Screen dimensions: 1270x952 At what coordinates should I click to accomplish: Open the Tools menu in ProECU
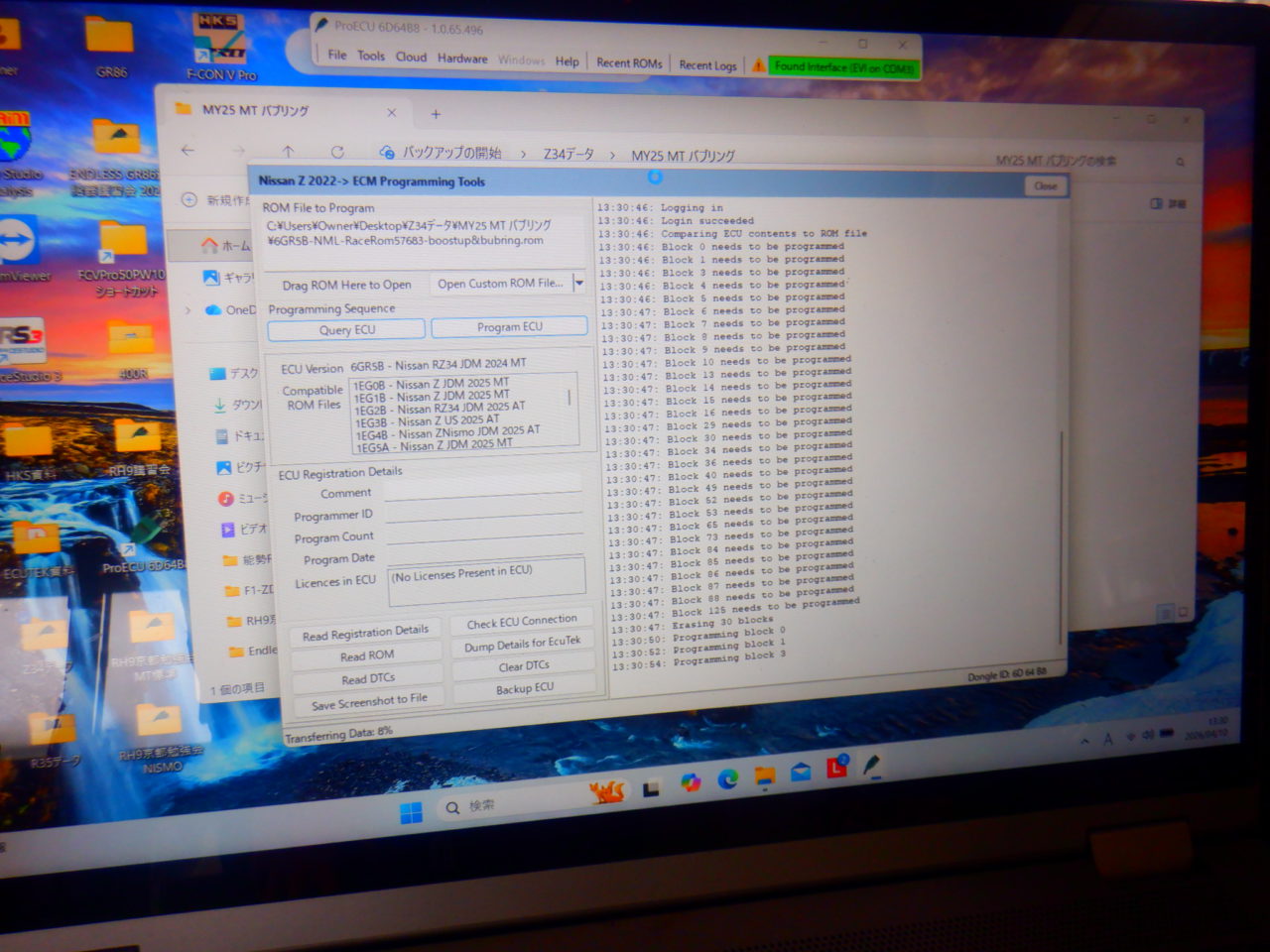pyautogui.click(x=370, y=57)
